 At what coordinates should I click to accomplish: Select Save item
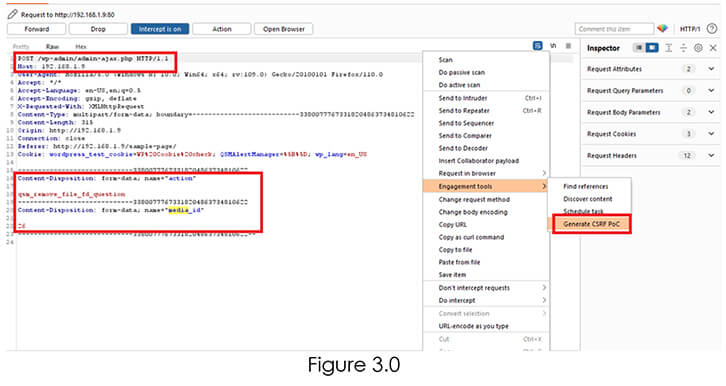click(x=486, y=274)
